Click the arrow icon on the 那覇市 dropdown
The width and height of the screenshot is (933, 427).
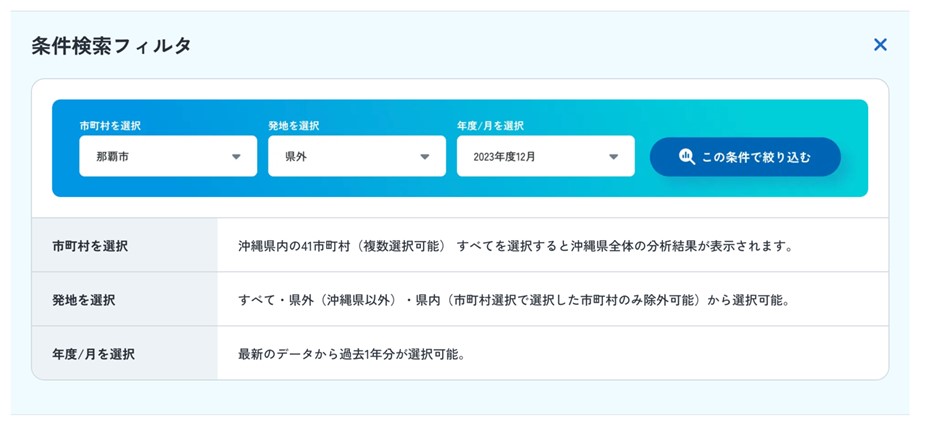coord(236,157)
